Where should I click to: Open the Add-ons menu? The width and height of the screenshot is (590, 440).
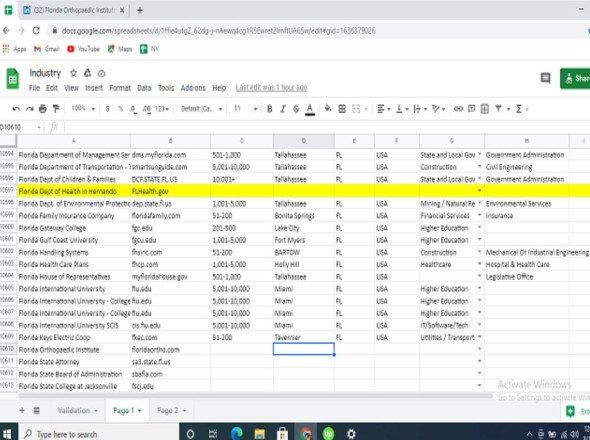[193, 88]
